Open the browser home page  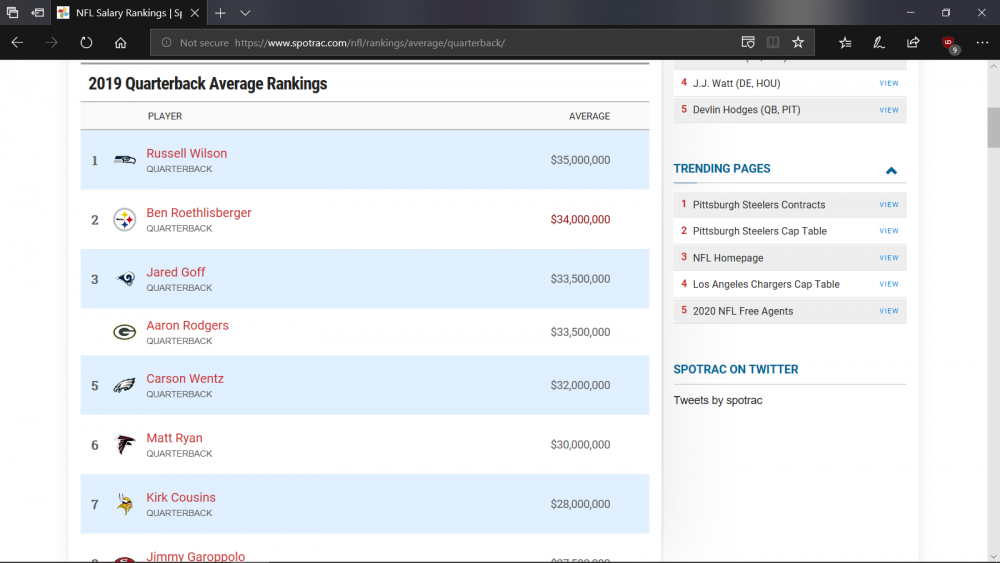pyautogui.click(x=121, y=43)
